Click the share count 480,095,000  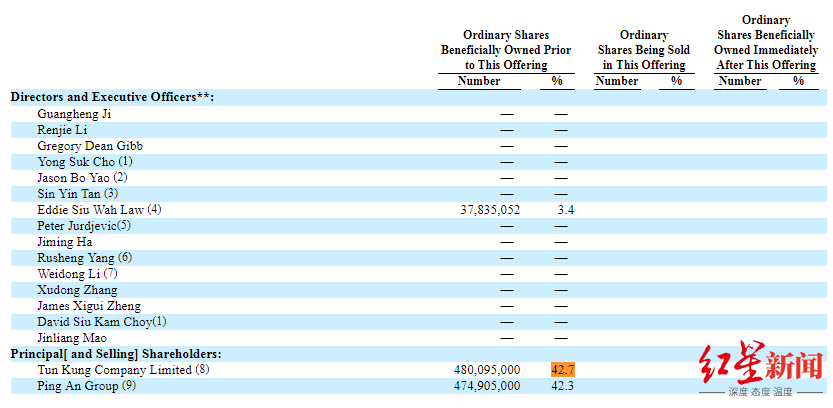487,370
